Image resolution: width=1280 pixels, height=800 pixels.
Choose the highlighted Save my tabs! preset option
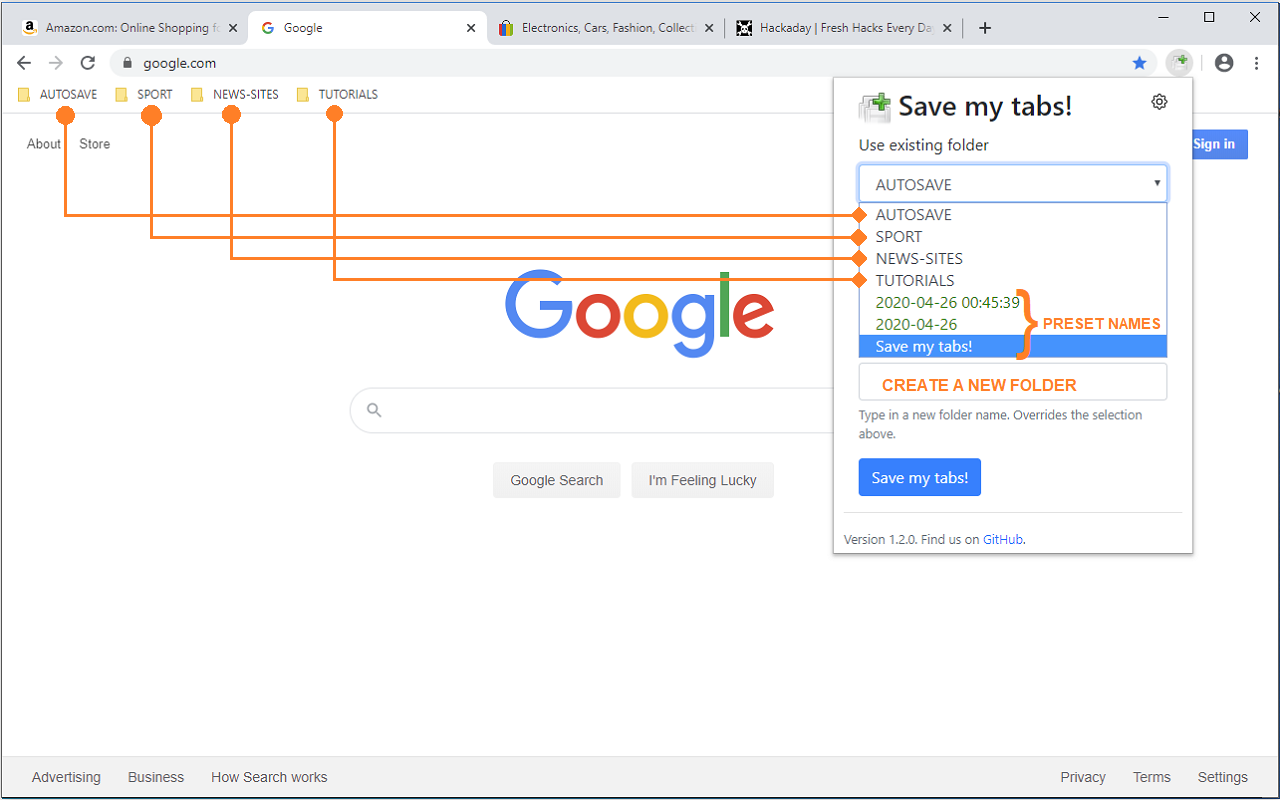click(x=1012, y=347)
